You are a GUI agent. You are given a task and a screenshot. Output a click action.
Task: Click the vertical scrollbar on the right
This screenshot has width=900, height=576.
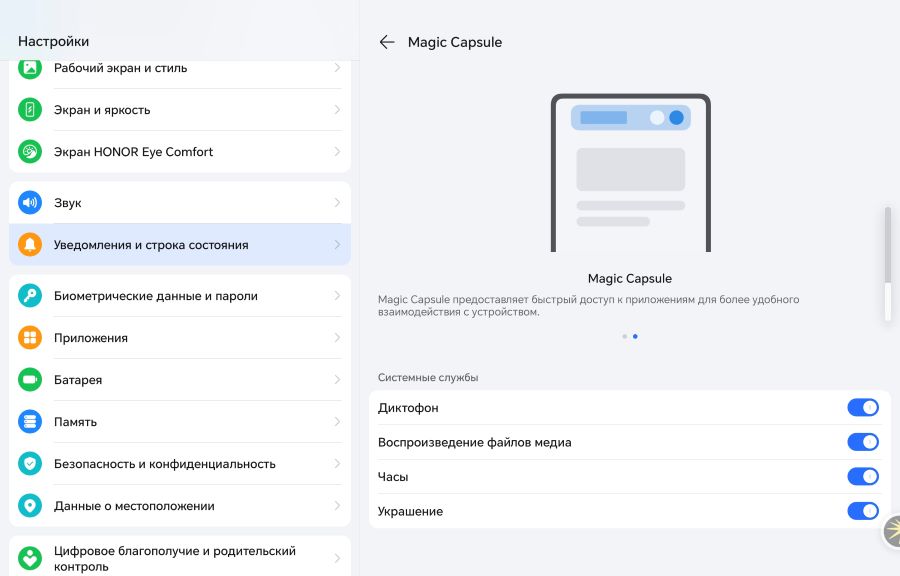[x=888, y=263]
